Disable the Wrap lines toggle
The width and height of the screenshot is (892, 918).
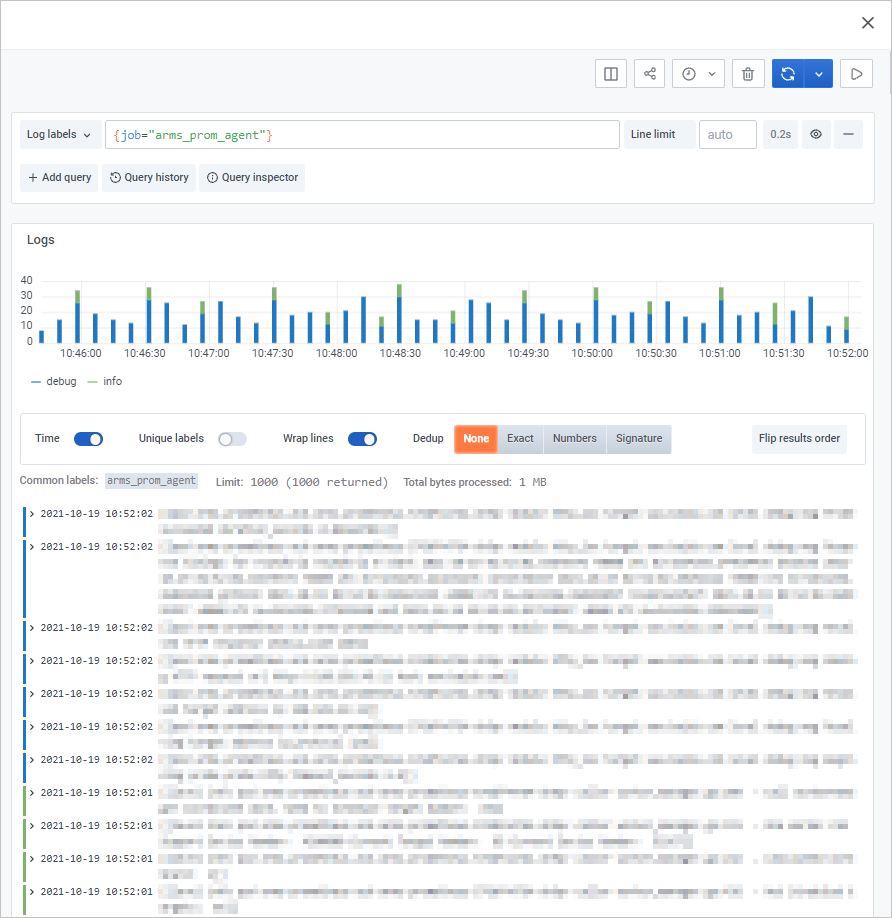[362, 438]
